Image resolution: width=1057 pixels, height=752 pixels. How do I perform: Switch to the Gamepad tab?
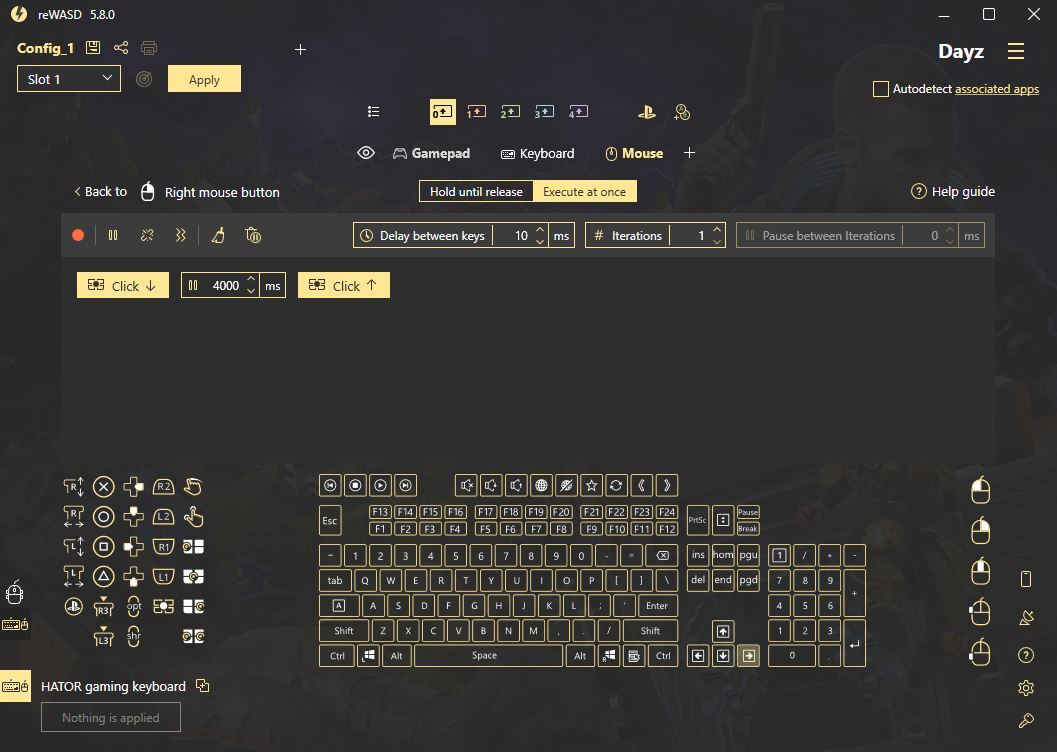click(431, 153)
